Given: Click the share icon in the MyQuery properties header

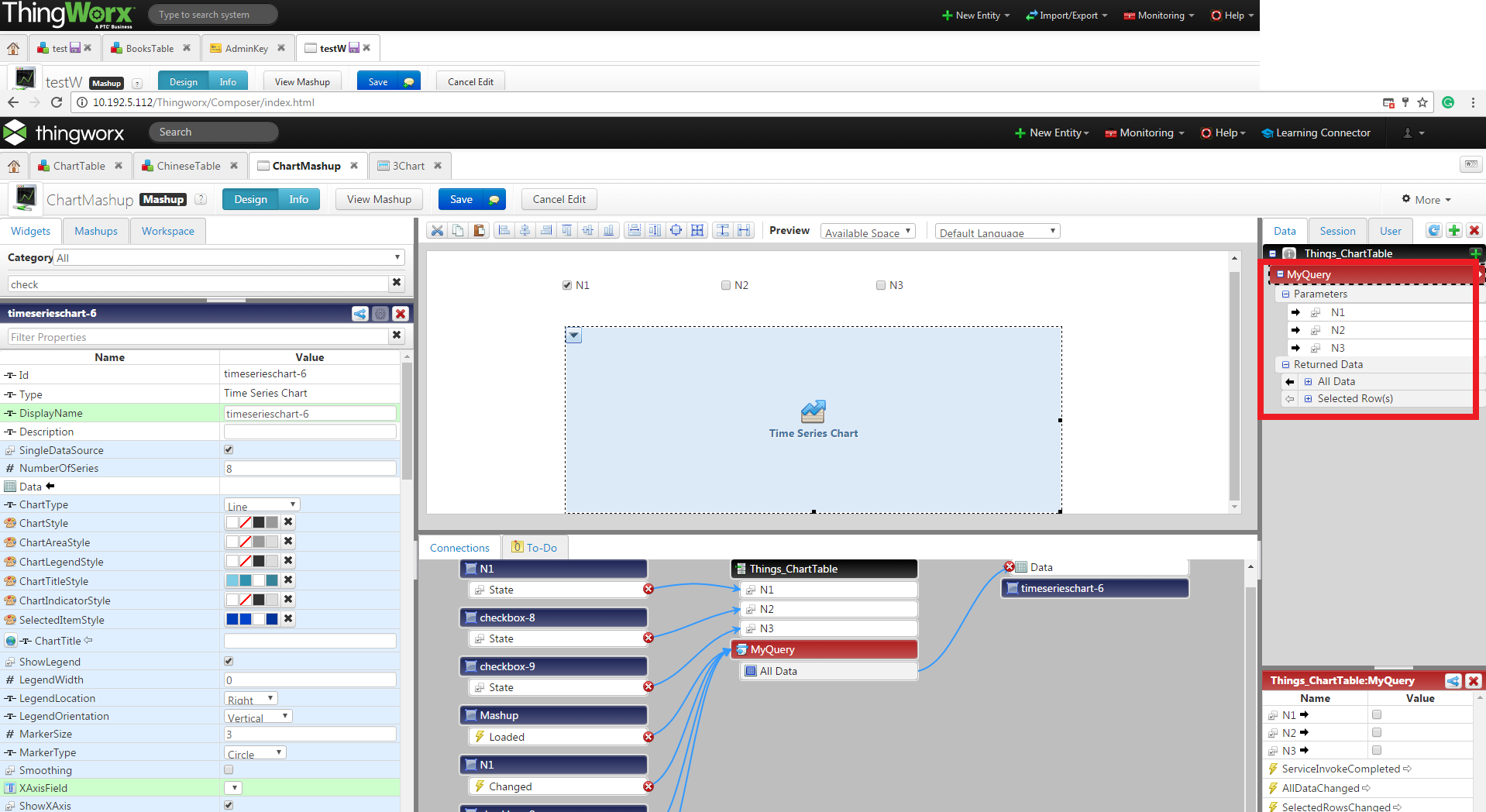Looking at the screenshot, I should click(x=1453, y=680).
